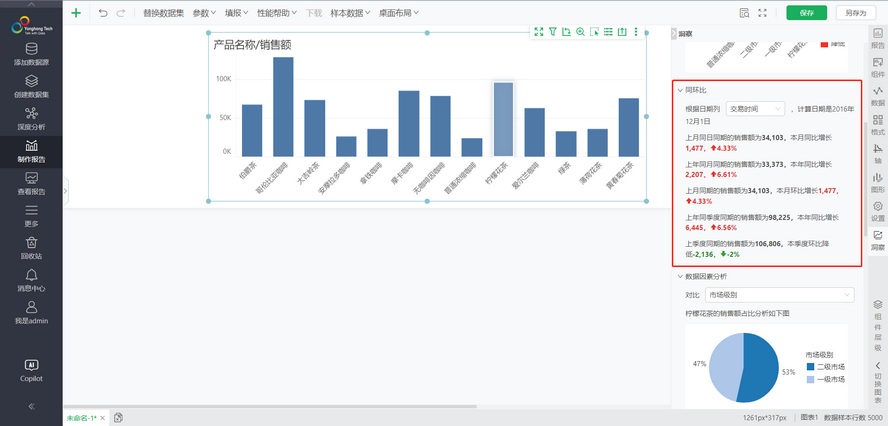Open the 我是admin user profile

point(31,313)
